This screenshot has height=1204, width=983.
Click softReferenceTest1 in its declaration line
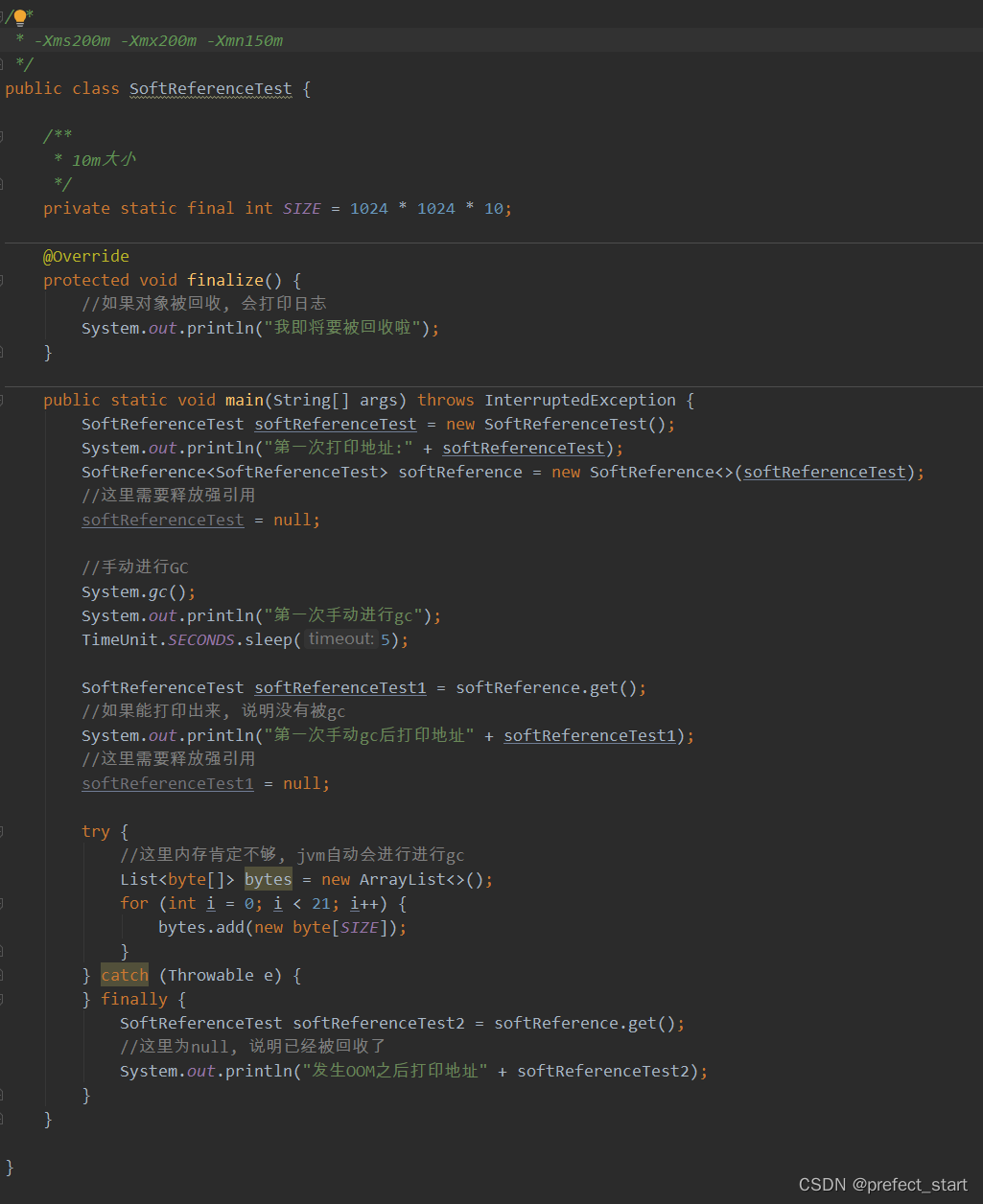[340, 687]
